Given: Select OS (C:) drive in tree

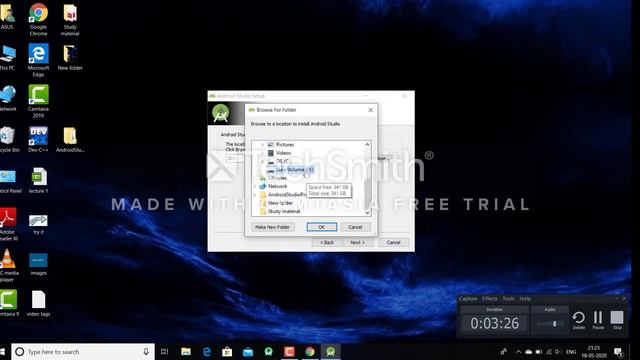Looking at the screenshot, I should coord(279,161).
